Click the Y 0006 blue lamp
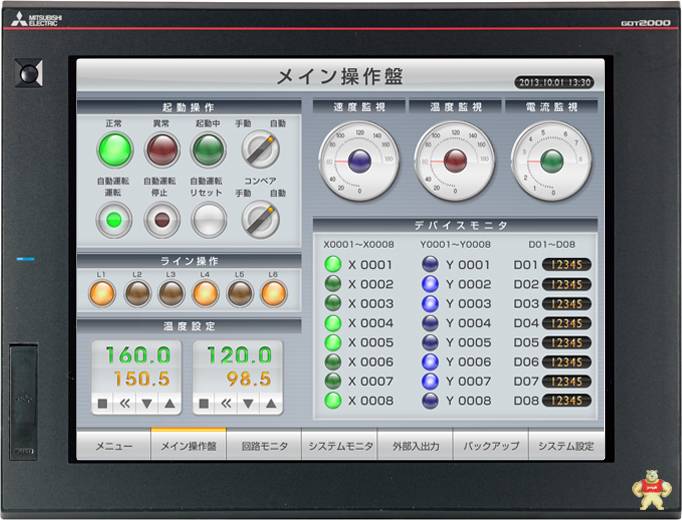 [430, 362]
